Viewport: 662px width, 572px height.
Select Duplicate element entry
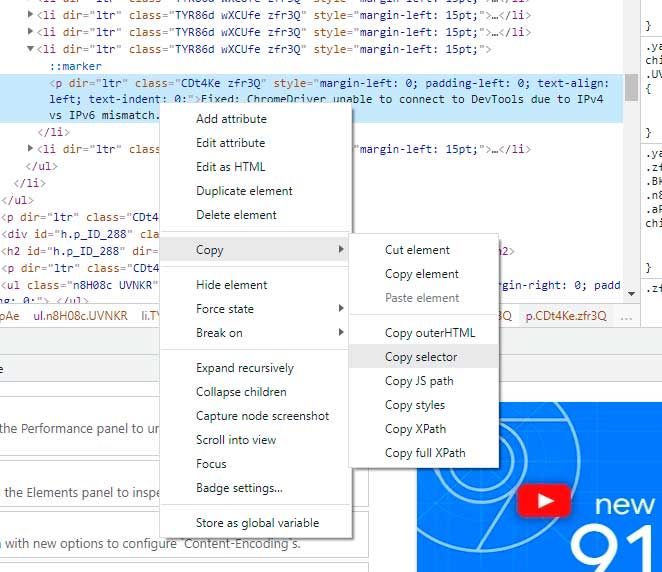tap(256, 191)
